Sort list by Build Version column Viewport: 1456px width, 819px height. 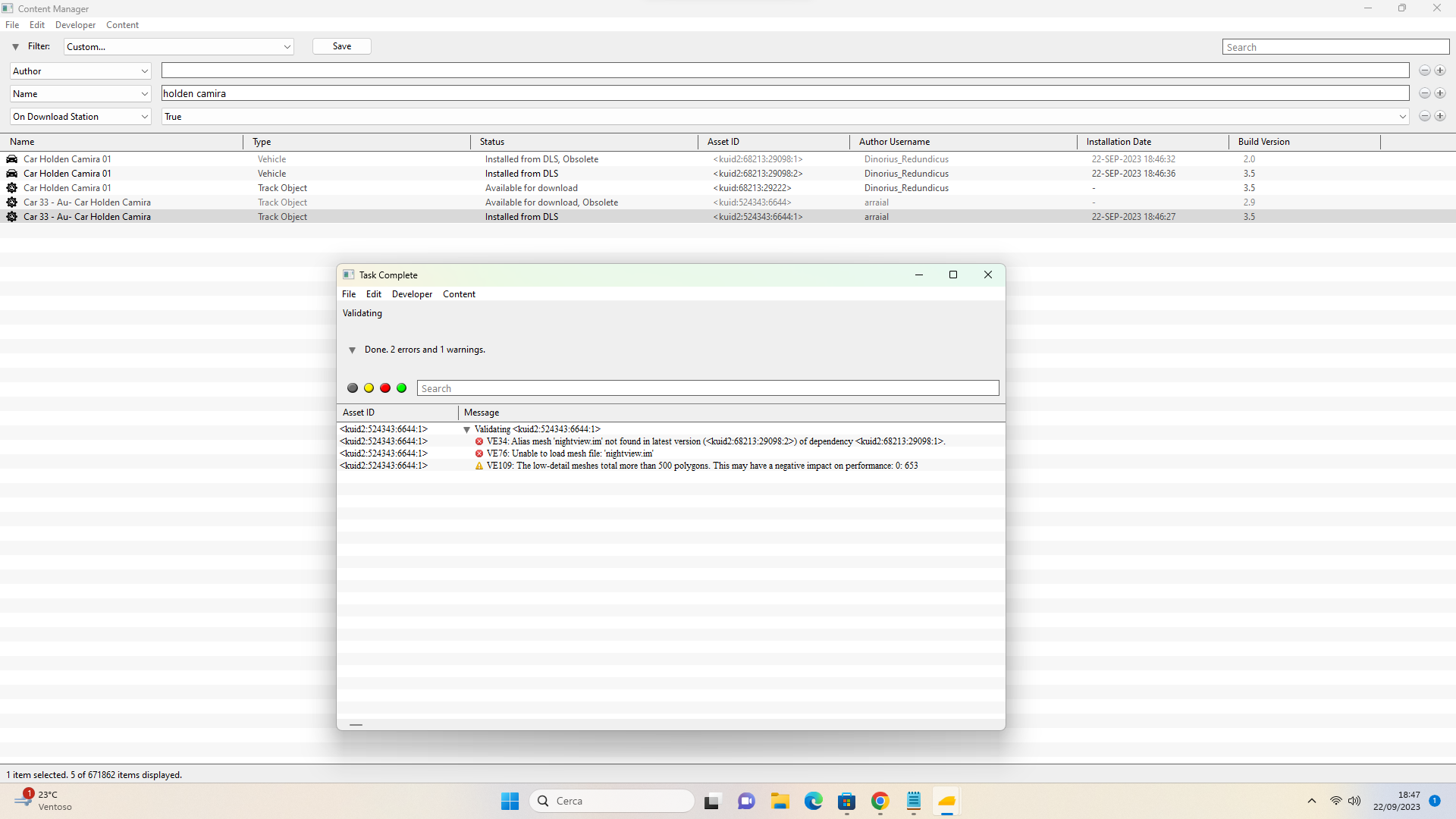coord(1304,142)
